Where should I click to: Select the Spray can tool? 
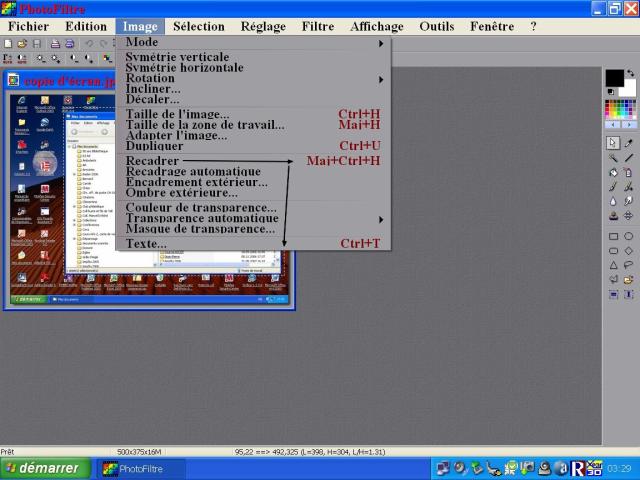[629, 172]
